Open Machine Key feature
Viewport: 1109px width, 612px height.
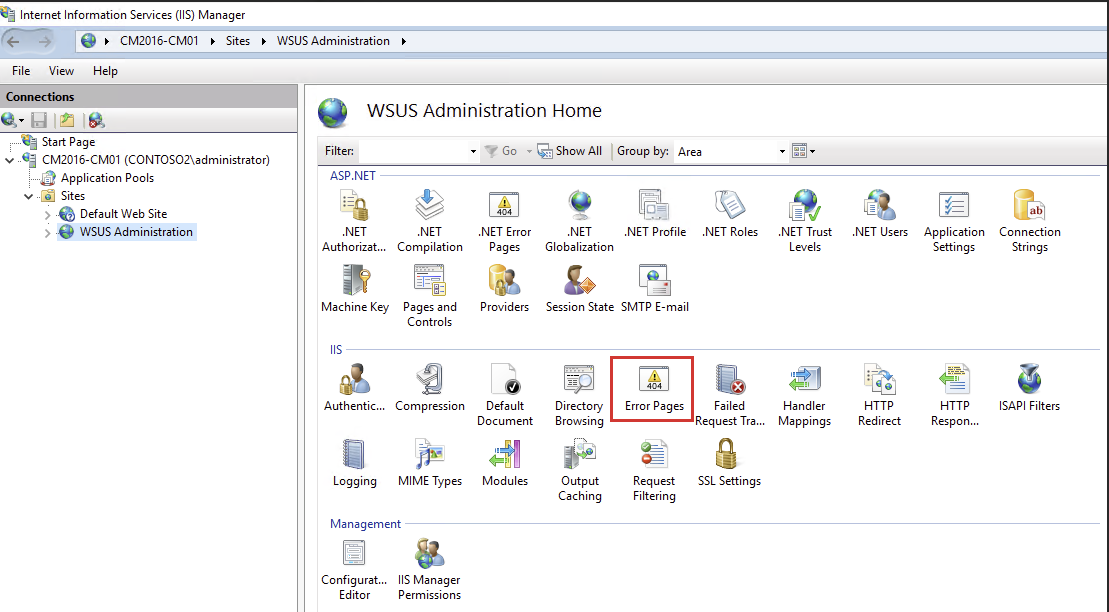(x=354, y=289)
